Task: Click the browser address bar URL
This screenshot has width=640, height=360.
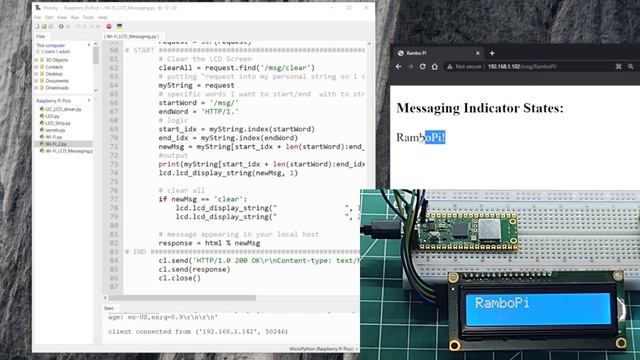Action: (522, 67)
